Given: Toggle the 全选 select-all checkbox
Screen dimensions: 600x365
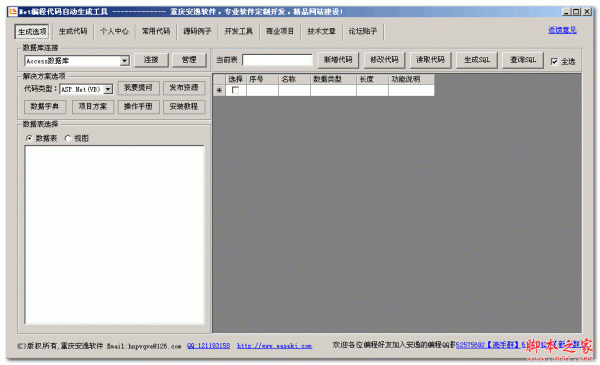Looking at the screenshot, I should click(554, 62).
